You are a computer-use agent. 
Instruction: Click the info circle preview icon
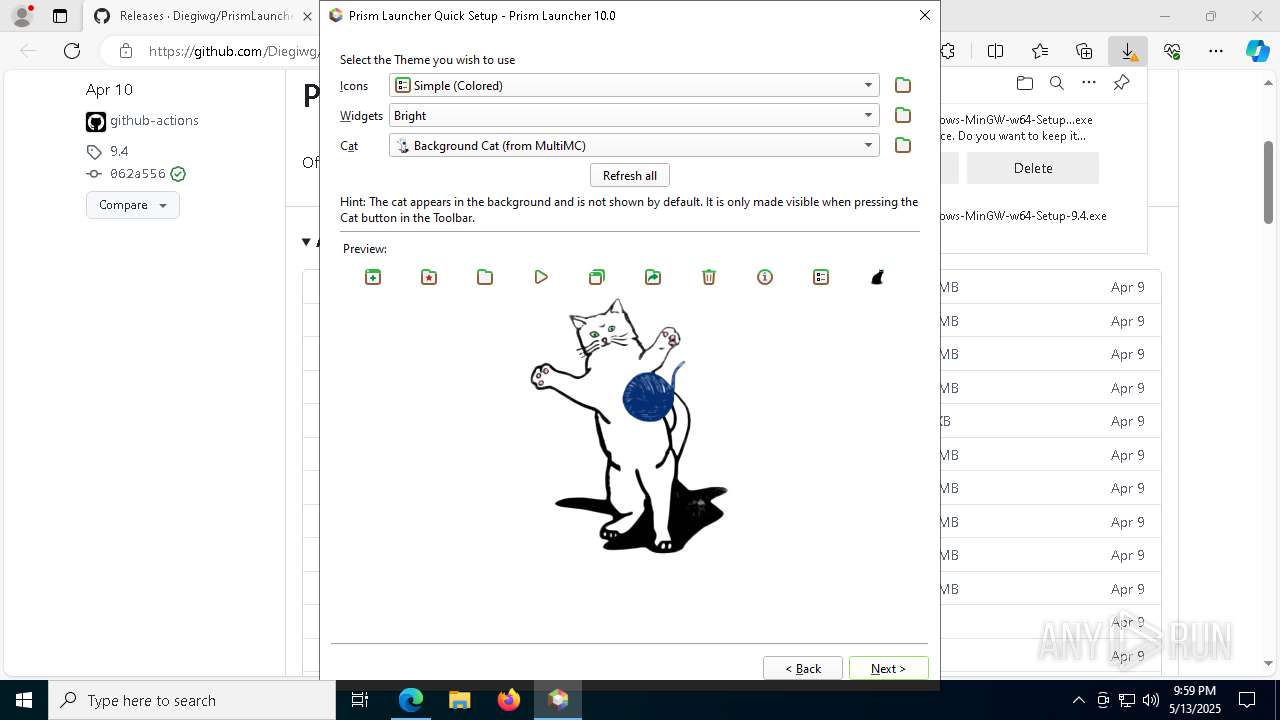(x=765, y=277)
